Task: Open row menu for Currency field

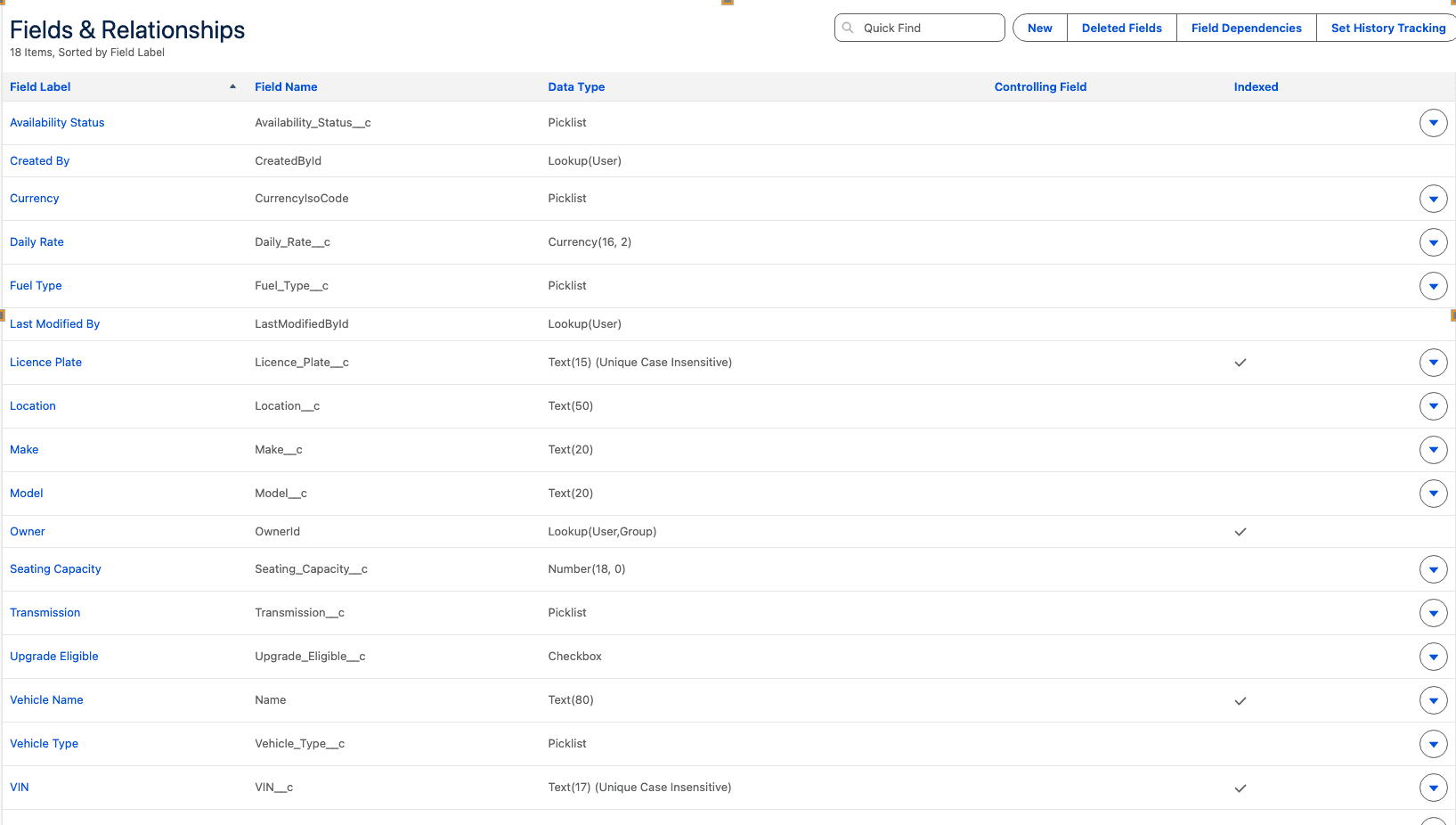Action: (x=1433, y=199)
